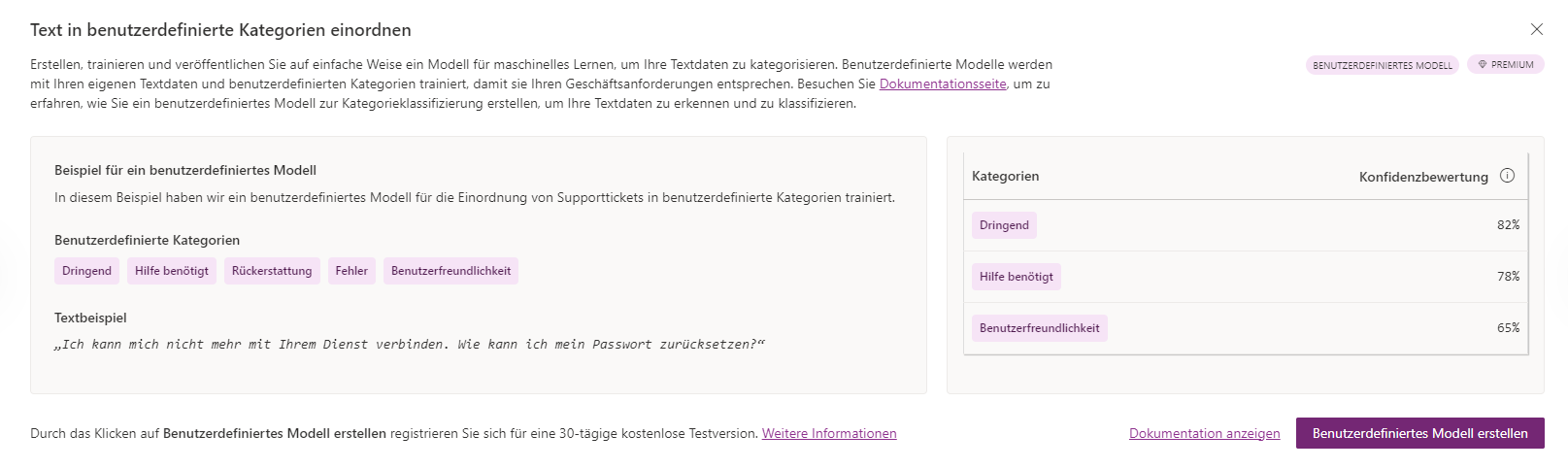Click the Rückerstattung category tag
The image size is (1568, 469).
272,271
